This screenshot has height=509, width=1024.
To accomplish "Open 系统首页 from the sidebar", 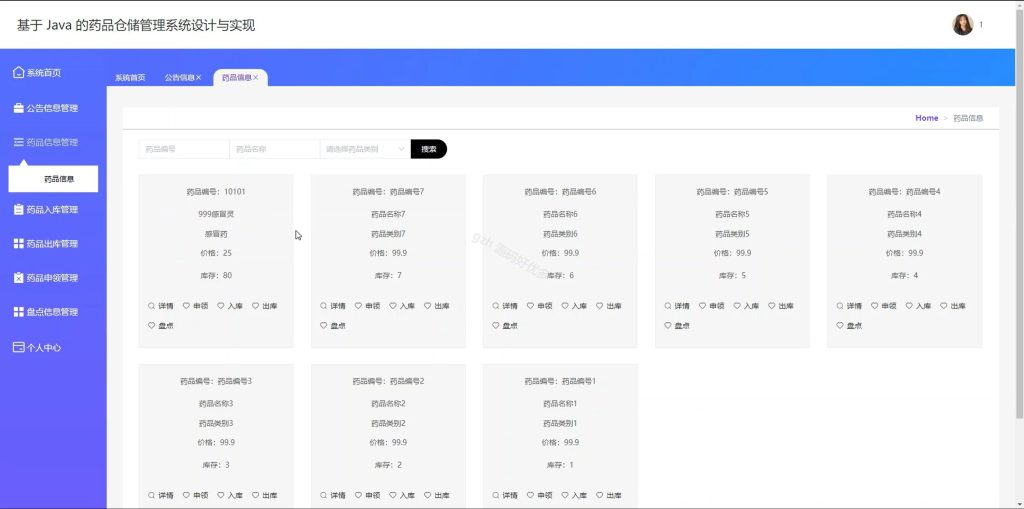I will click(38, 73).
